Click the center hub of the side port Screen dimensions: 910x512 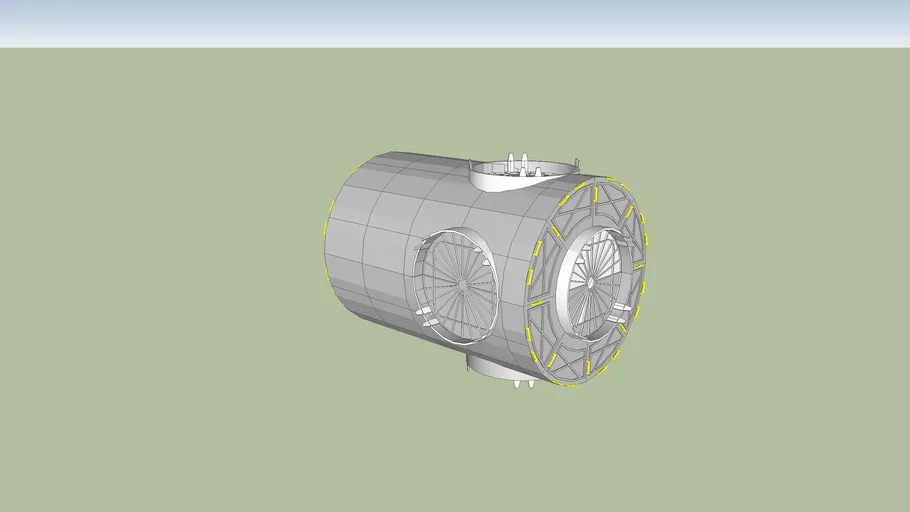463,285
